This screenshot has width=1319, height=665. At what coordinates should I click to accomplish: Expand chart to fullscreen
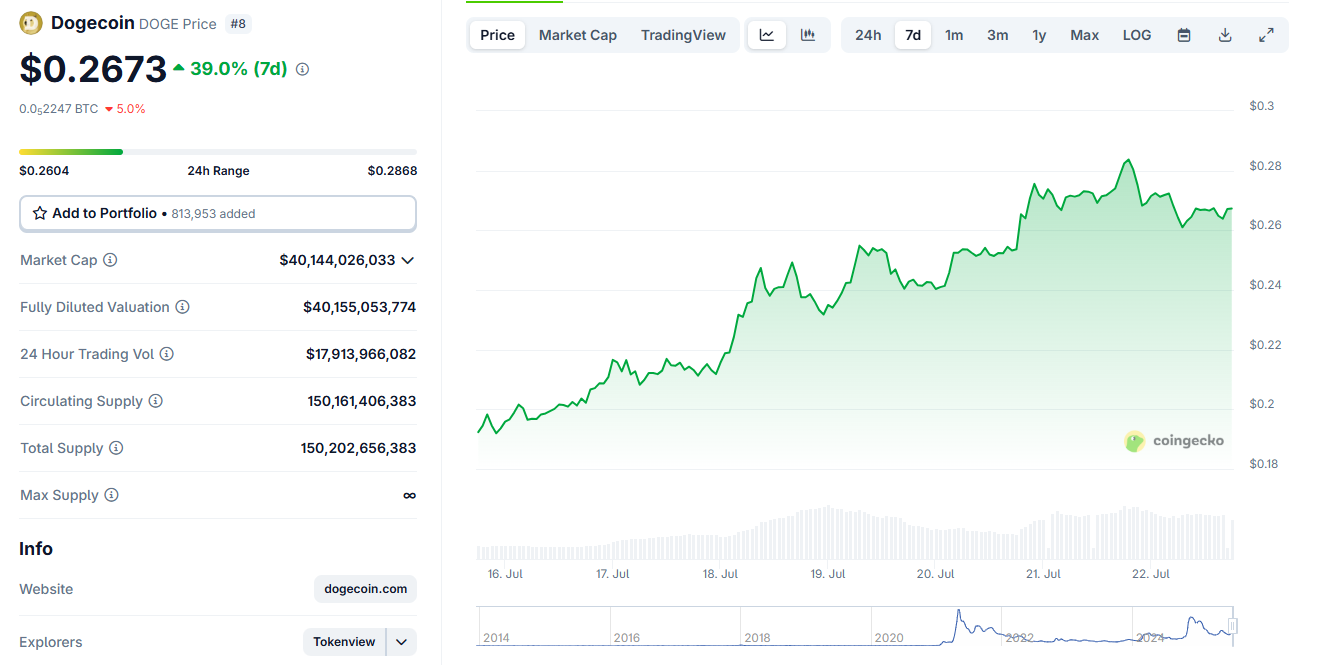[1266, 35]
